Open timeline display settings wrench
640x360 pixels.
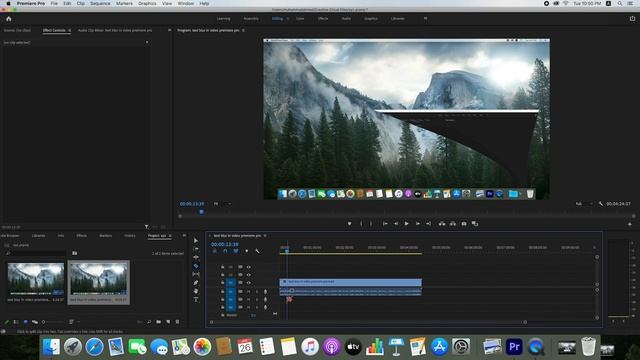click(257, 251)
